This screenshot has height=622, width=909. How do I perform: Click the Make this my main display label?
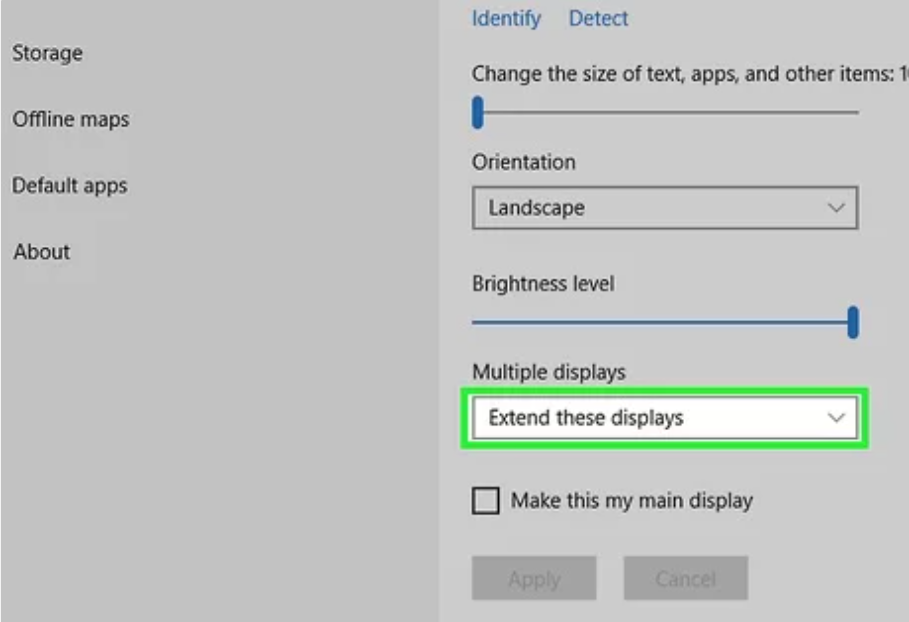coord(632,500)
